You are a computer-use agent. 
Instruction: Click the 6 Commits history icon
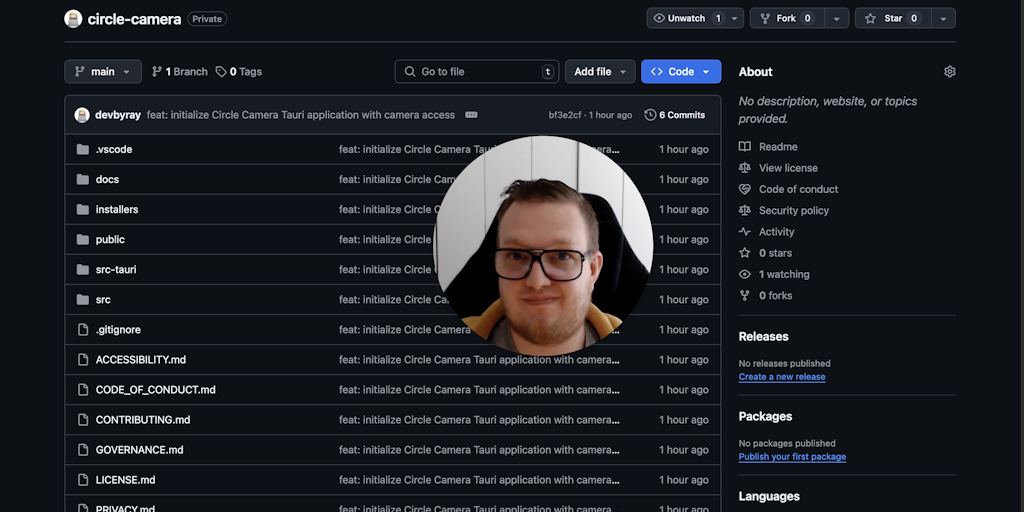coord(650,115)
